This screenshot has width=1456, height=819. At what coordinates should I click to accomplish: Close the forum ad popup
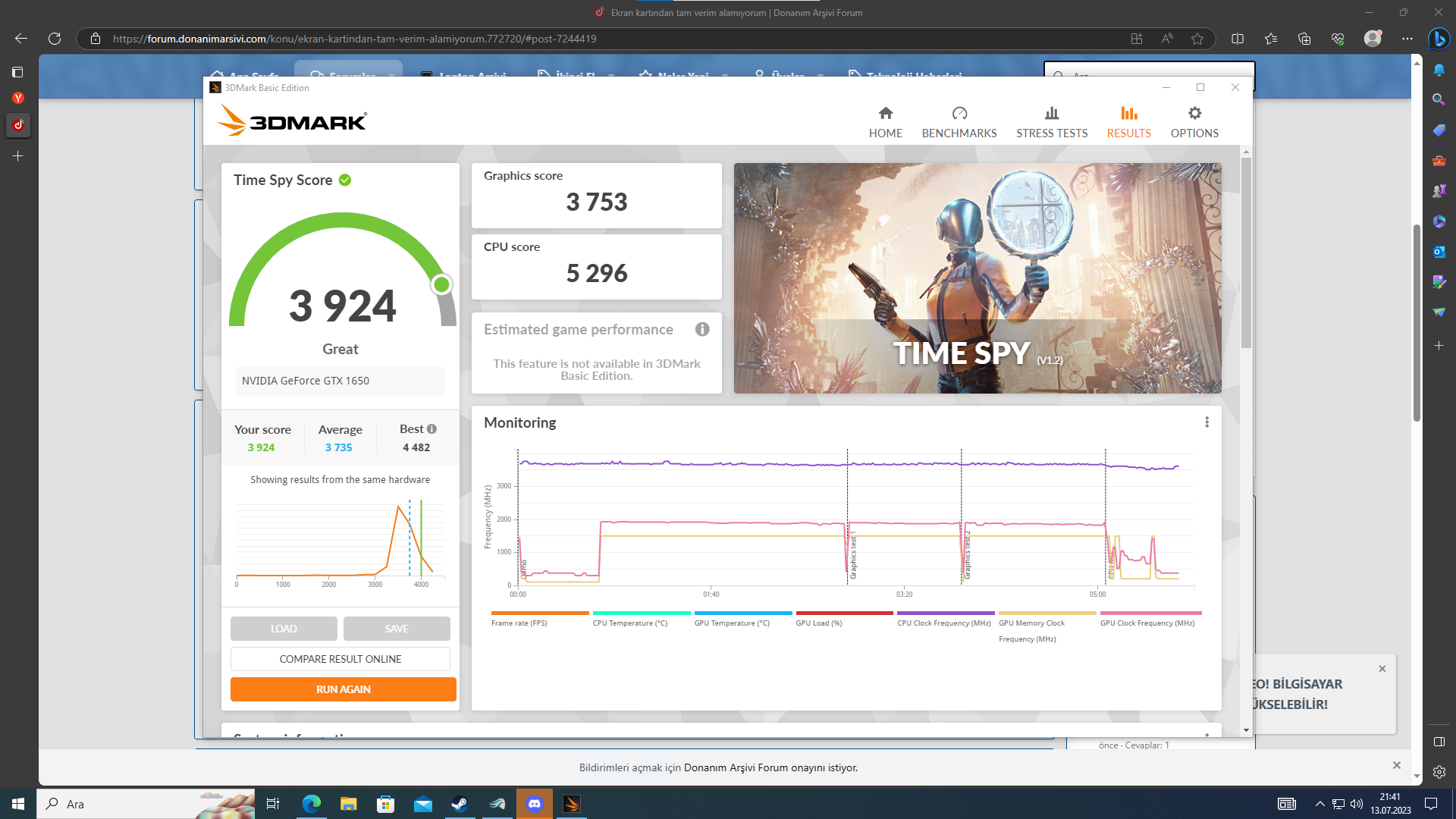coord(1382,669)
